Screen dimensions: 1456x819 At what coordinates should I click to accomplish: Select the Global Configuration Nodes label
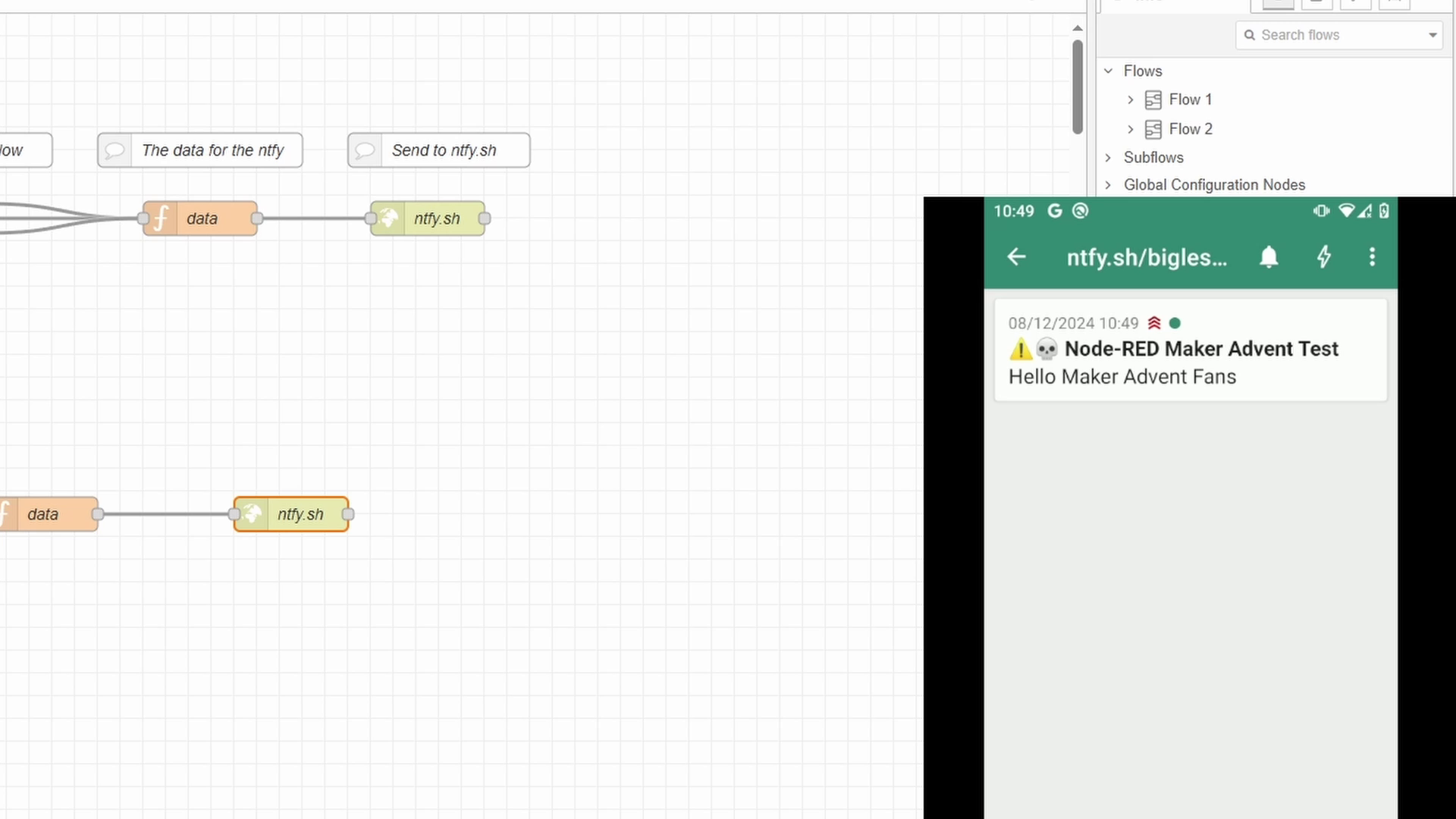1214,185
